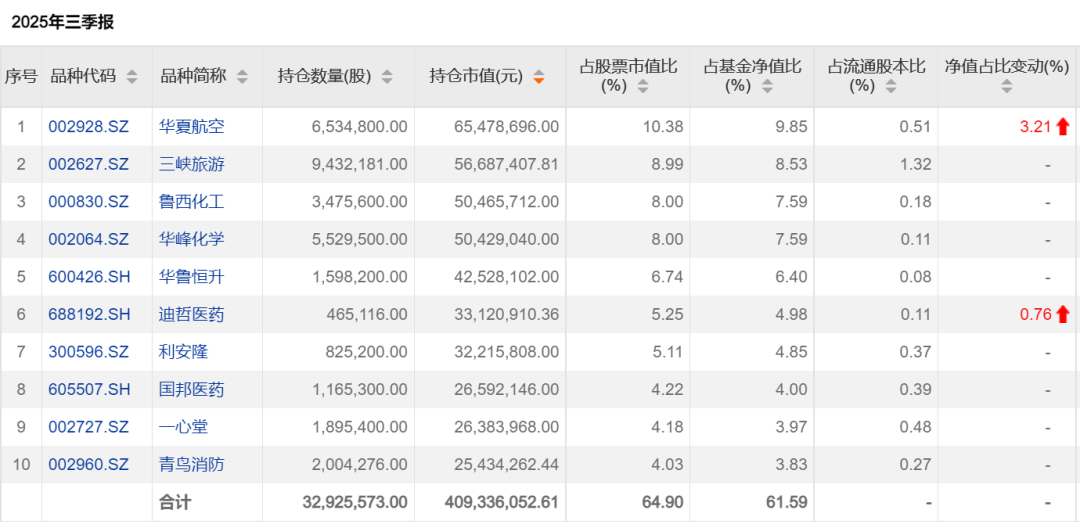Open stock code 300596.SZ link
Screen dimensions: 1080x524
point(89,352)
